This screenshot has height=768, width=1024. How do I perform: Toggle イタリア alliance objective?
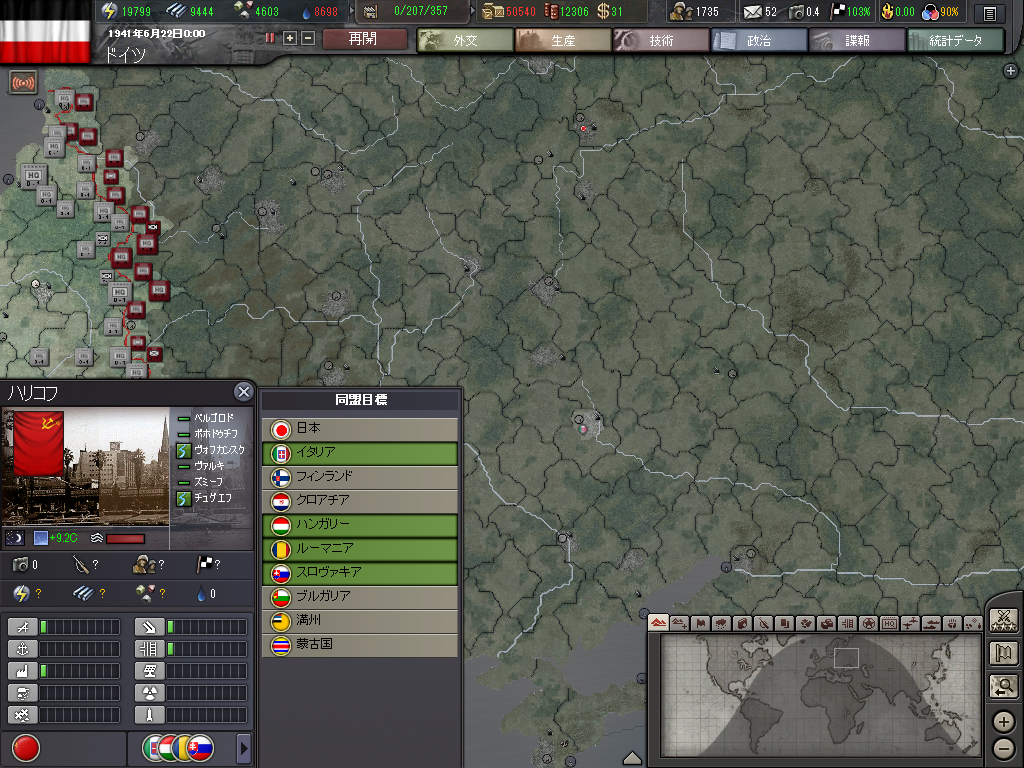tap(360, 453)
